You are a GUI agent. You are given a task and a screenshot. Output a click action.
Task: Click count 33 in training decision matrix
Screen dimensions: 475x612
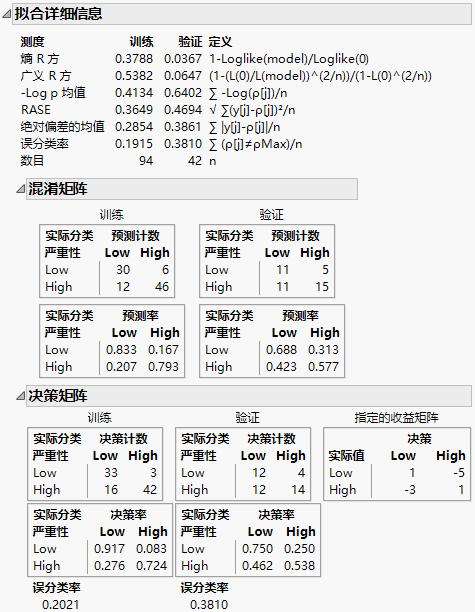point(110,473)
